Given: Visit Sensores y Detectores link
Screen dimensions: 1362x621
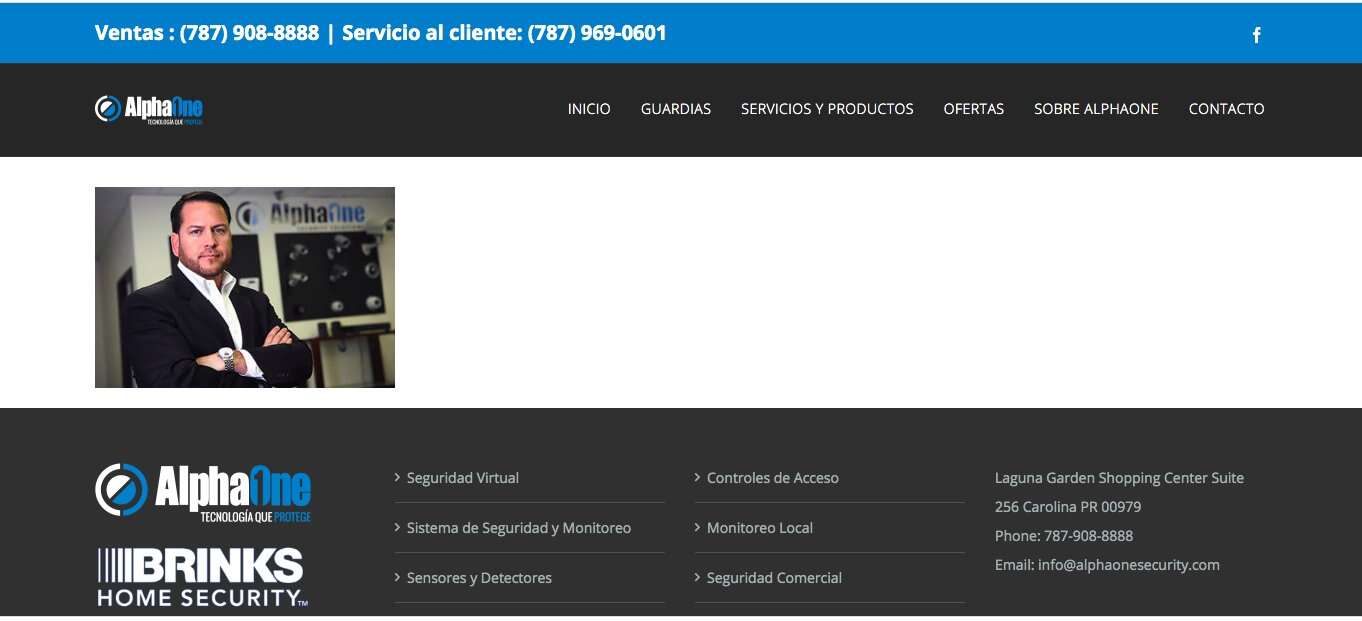Looking at the screenshot, I should coord(479,578).
